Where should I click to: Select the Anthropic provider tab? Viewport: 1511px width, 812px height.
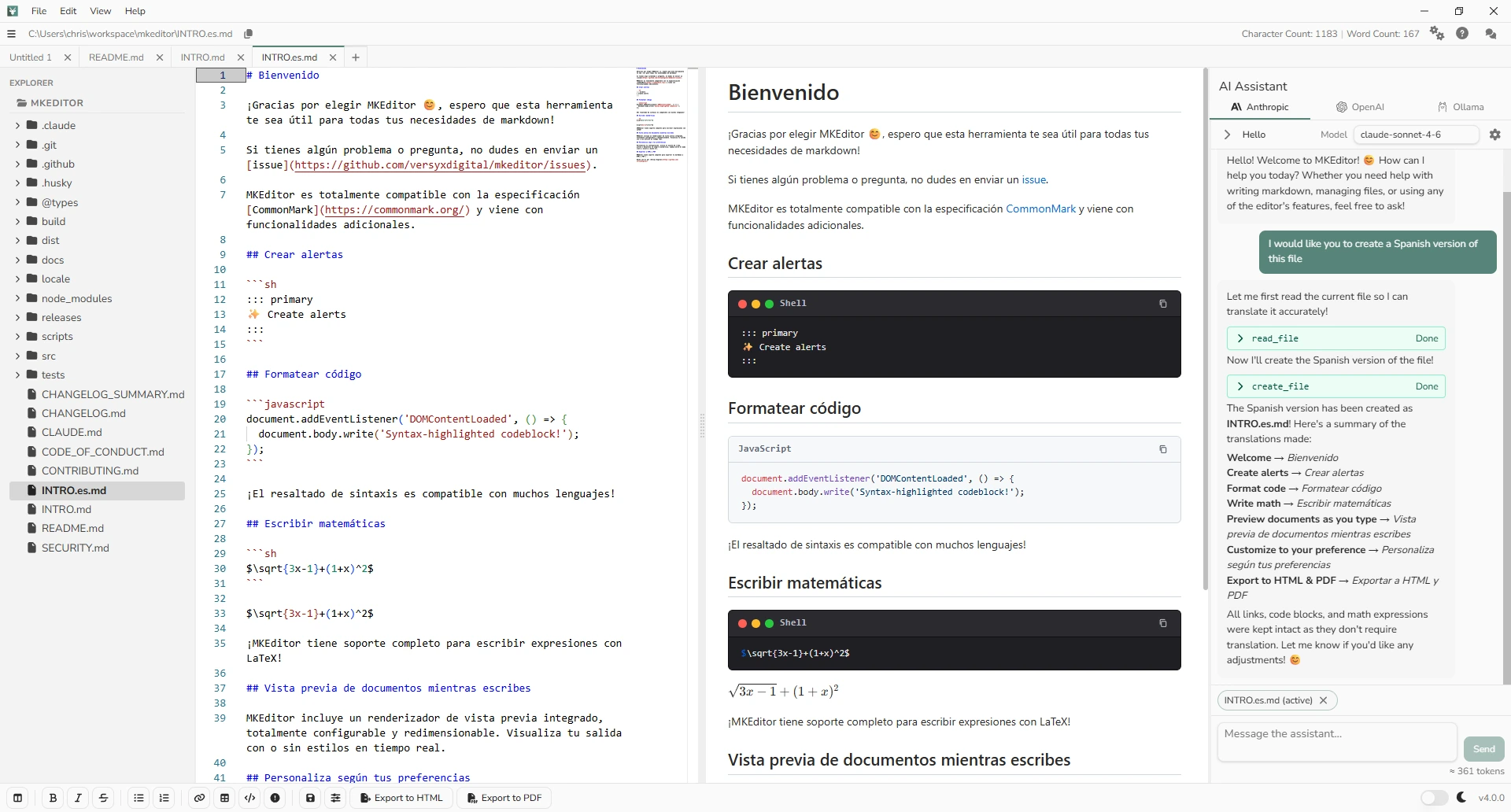(1260, 107)
